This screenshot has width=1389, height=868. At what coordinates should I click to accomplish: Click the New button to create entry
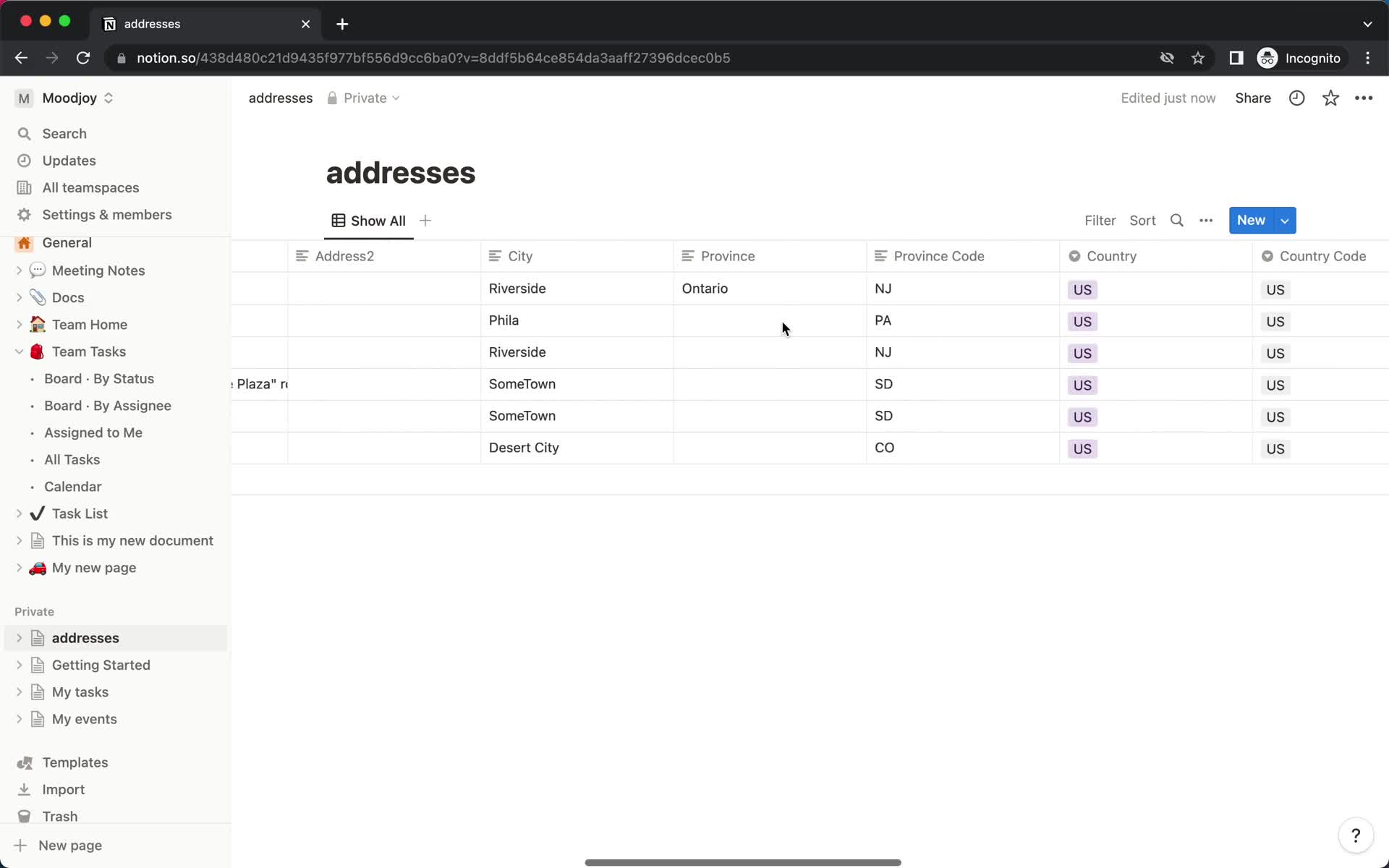click(1252, 220)
